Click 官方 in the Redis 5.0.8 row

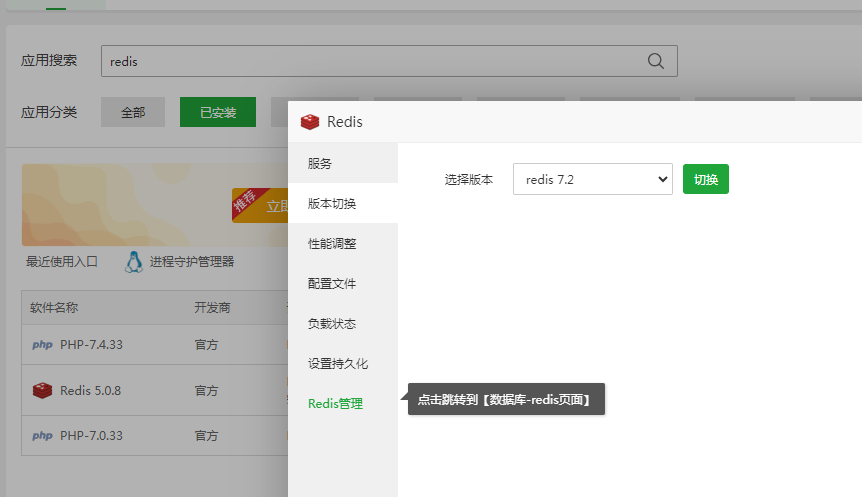click(207, 390)
